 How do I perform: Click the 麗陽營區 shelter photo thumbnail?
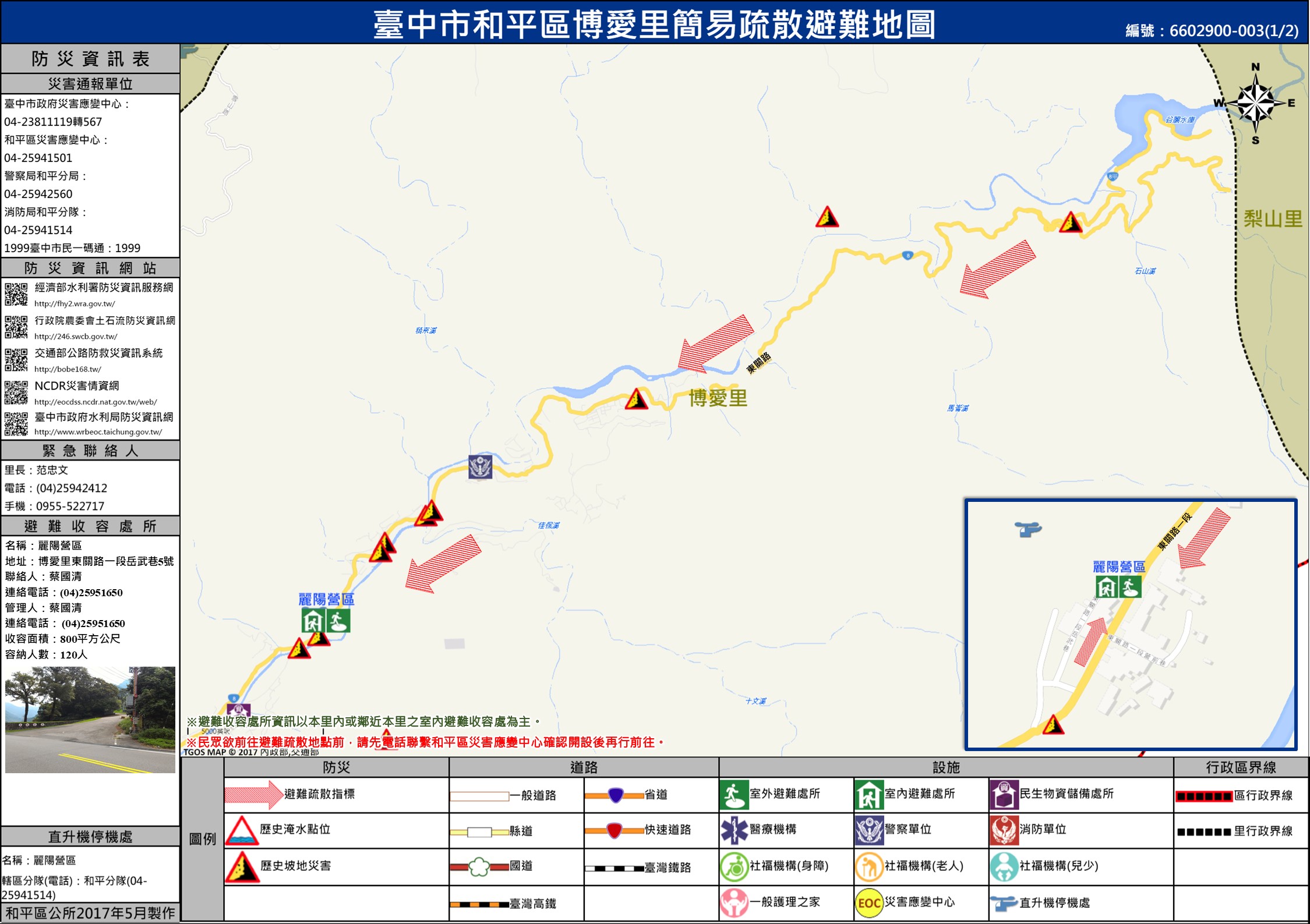(x=90, y=720)
